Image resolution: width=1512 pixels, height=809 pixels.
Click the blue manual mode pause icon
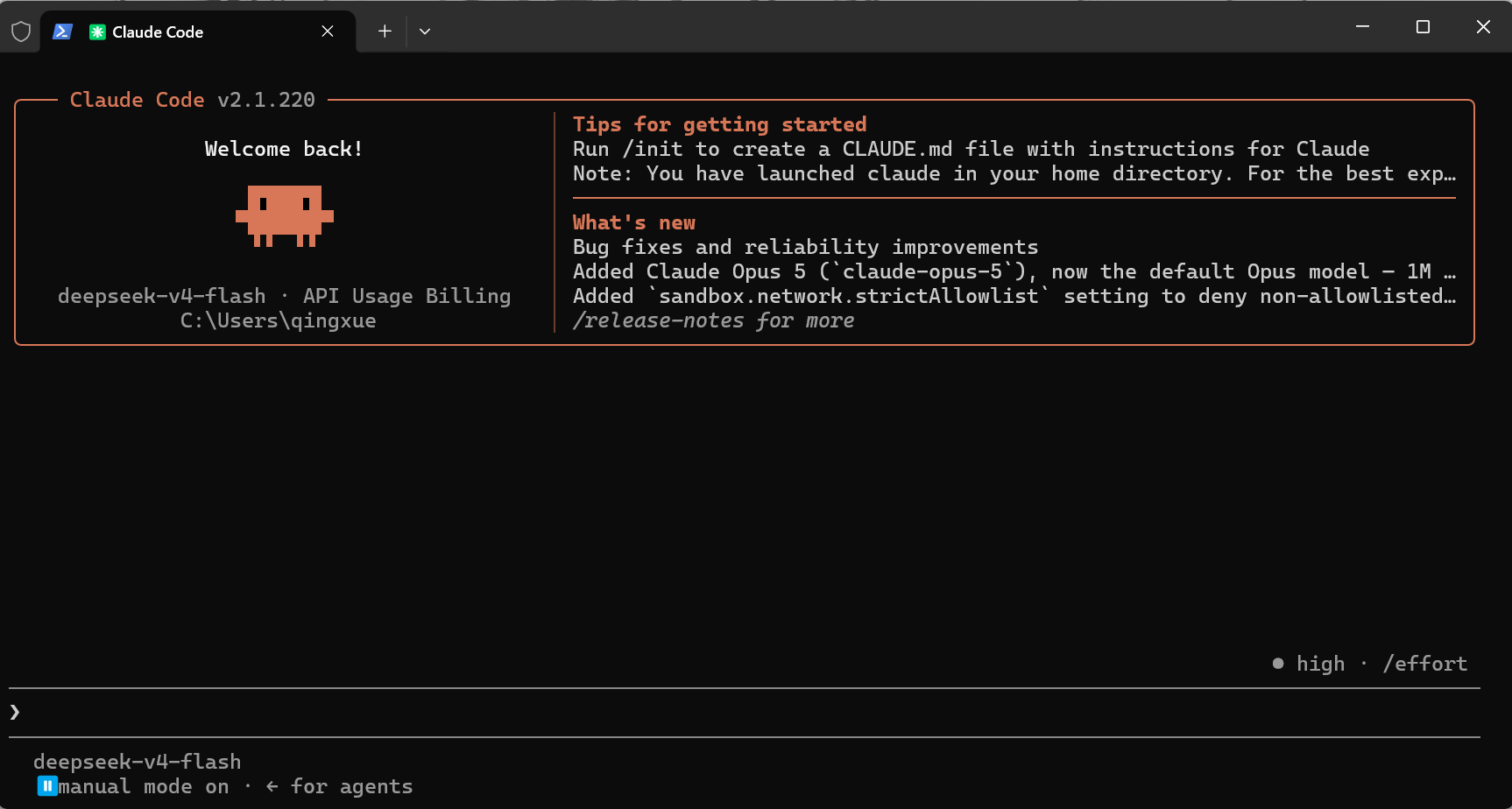47,786
